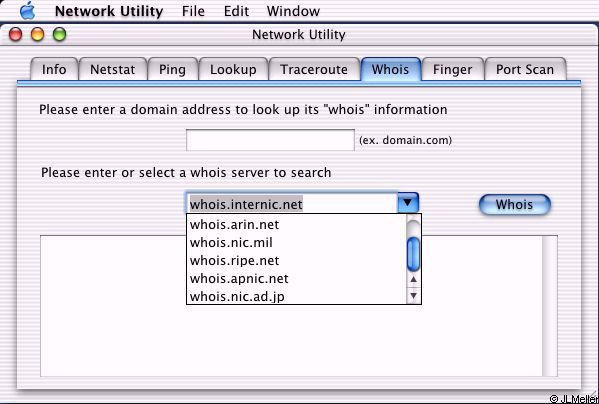The image size is (599, 404).
Task: Click the list scroll up arrow
Action: pyautogui.click(x=413, y=280)
